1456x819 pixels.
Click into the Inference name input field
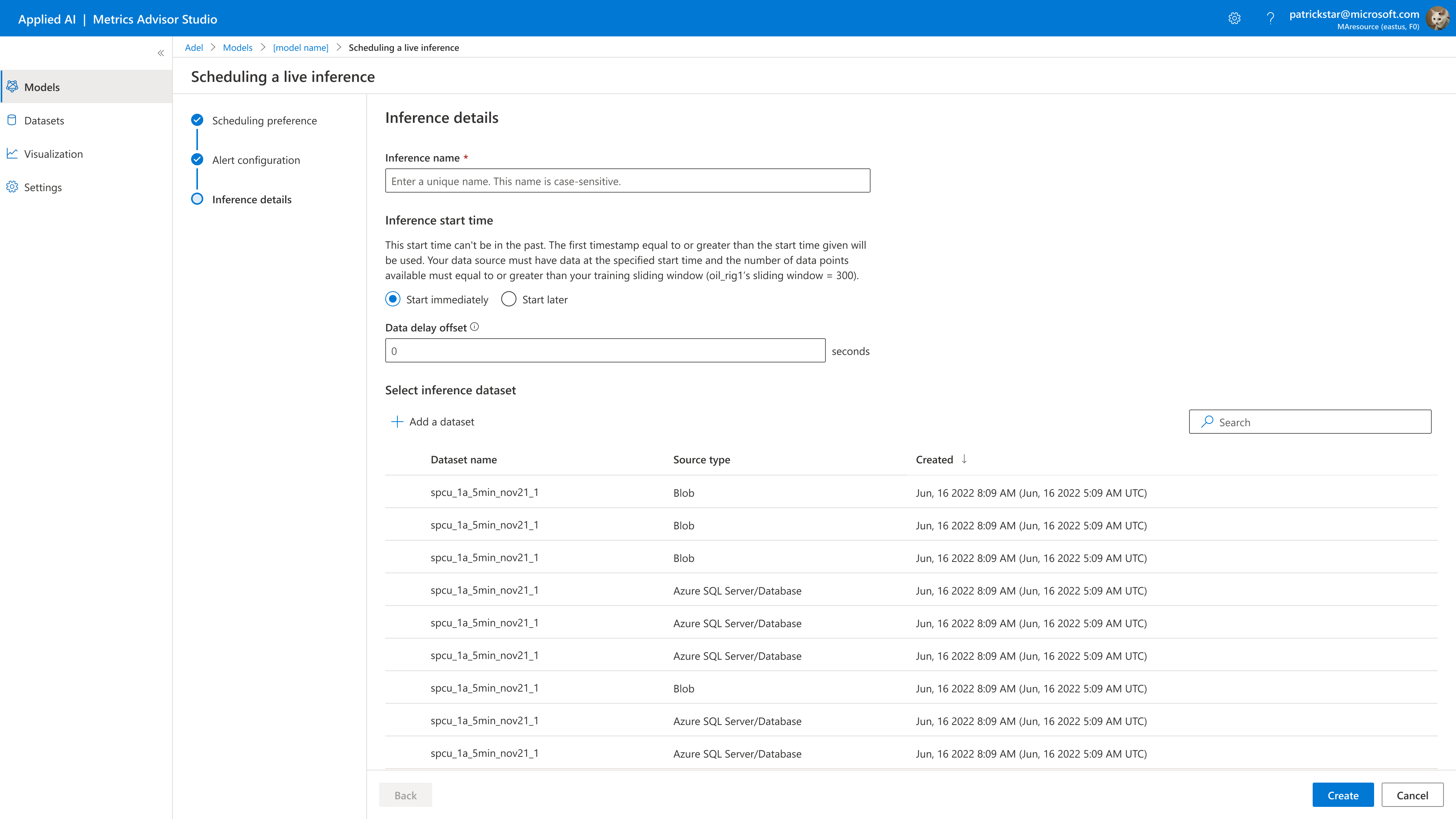(x=628, y=181)
